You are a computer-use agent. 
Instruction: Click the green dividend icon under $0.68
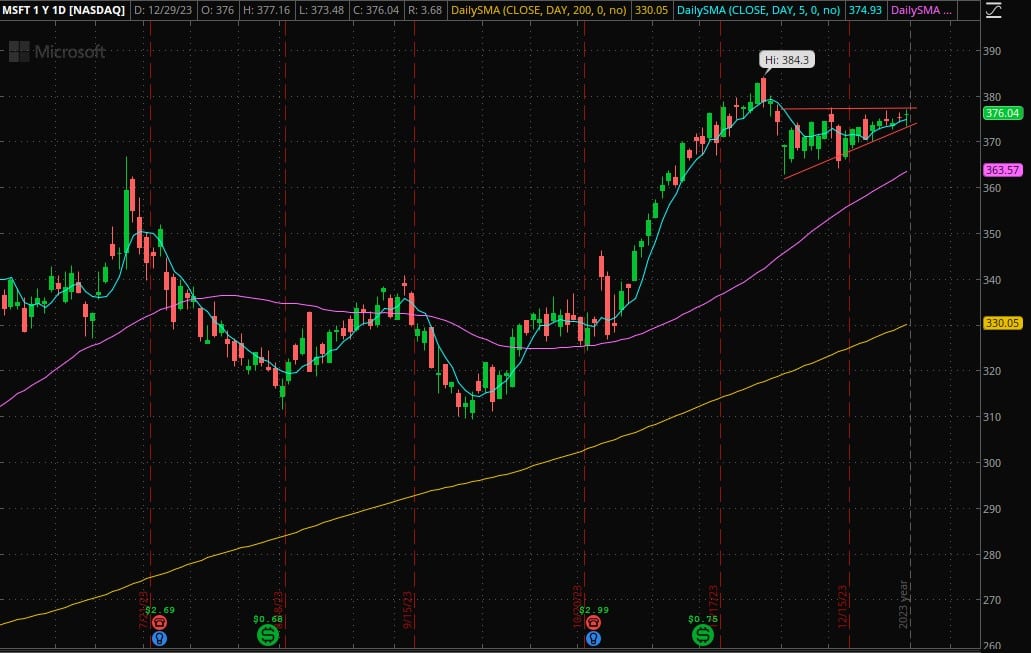coord(268,635)
